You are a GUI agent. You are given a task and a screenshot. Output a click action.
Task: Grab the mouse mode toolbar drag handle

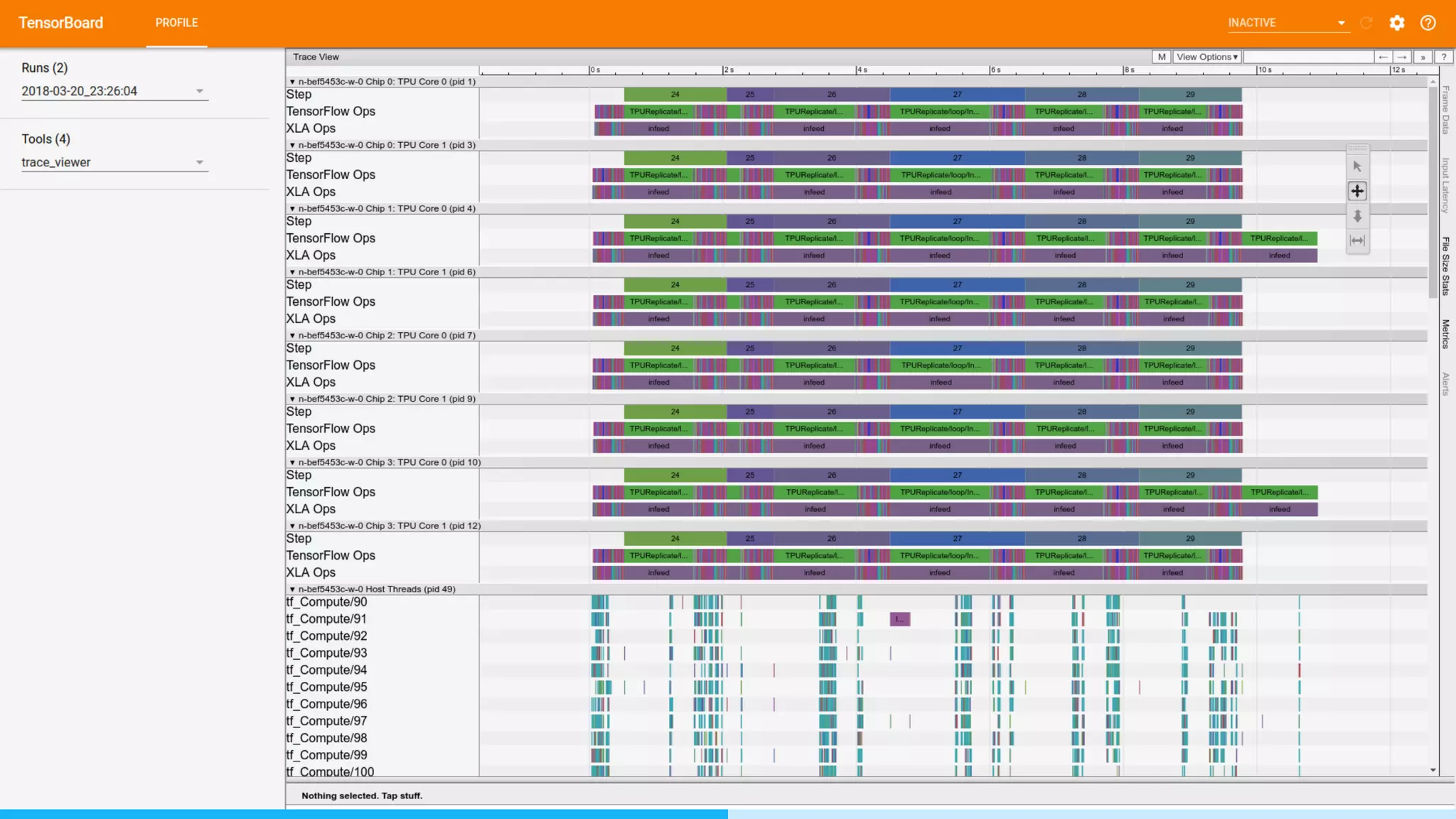pos(1357,149)
